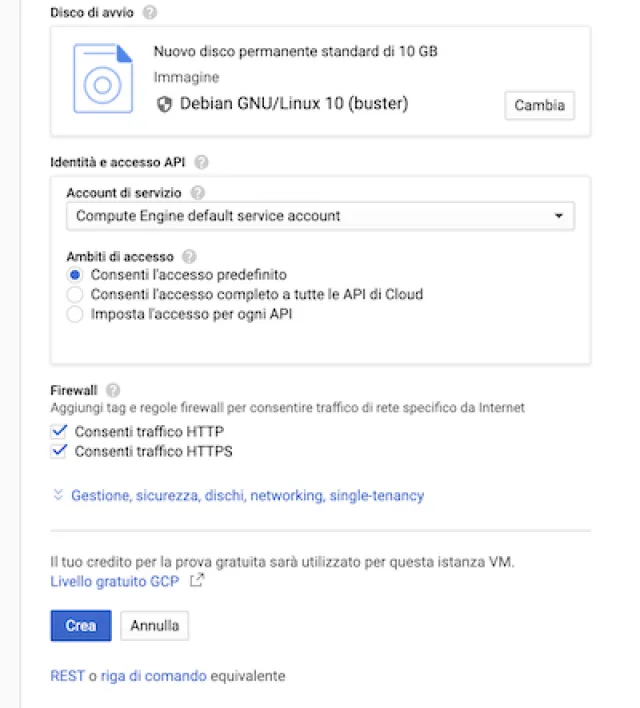Screen dimensions: 640x708
Task: Click the Annulla button
Action: tap(154, 626)
